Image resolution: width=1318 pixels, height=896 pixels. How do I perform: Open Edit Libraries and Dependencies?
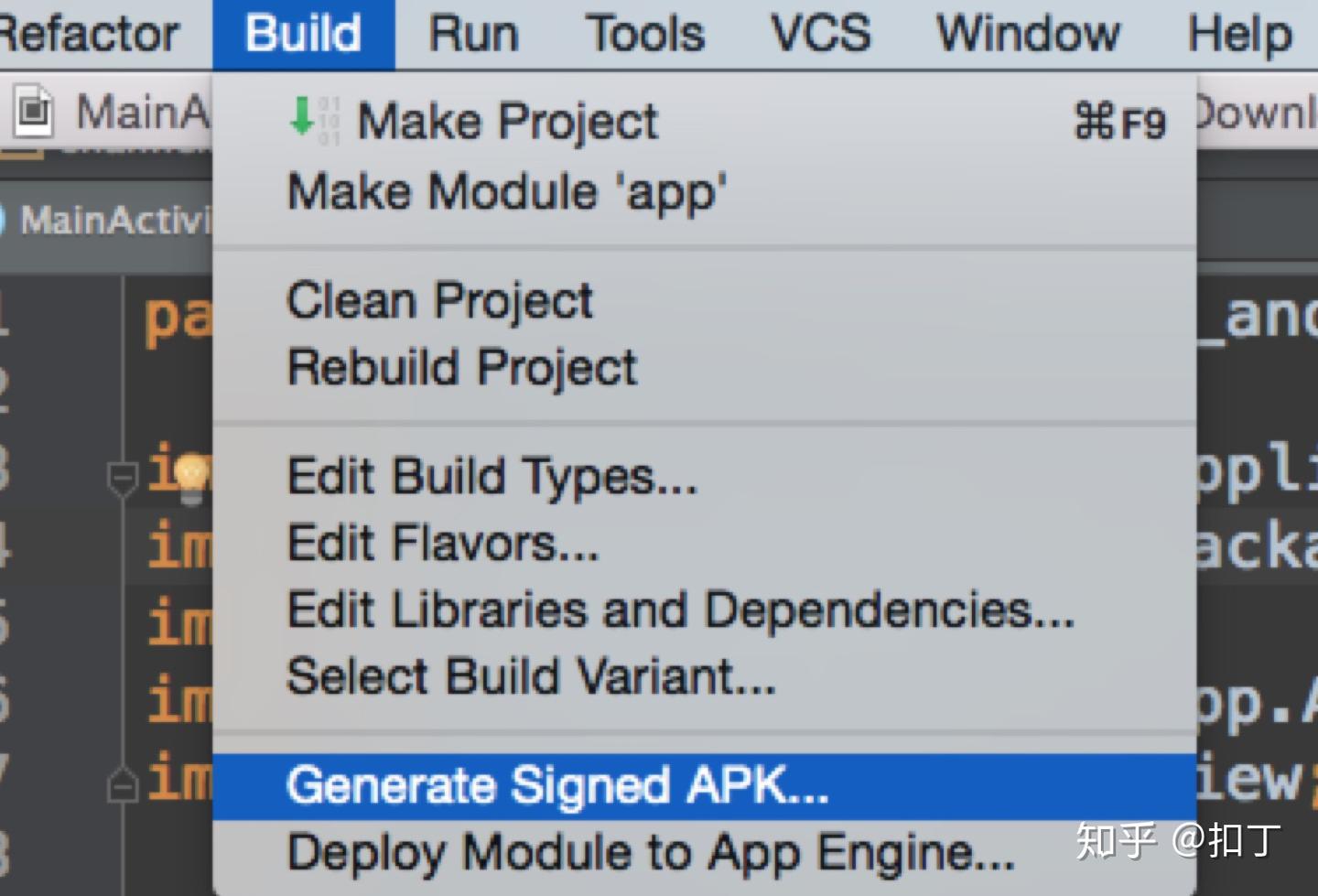tap(680, 610)
